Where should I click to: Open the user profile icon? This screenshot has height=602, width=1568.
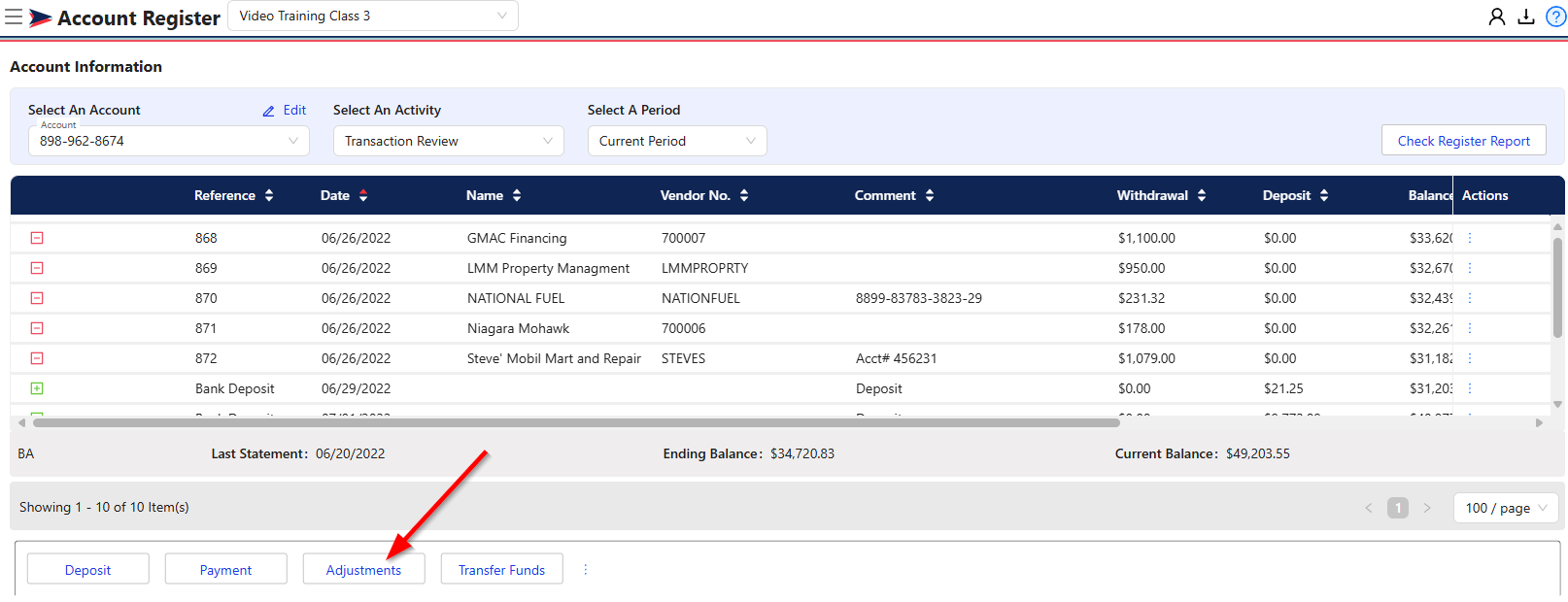pos(1497,17)
